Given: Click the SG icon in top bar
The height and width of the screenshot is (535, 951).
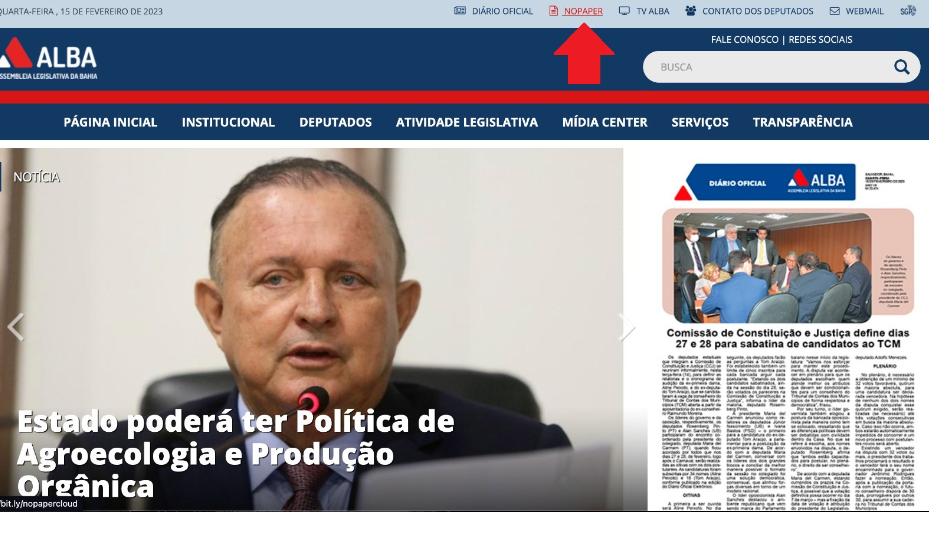Looking at the screenshot, I should pos(908,11).
